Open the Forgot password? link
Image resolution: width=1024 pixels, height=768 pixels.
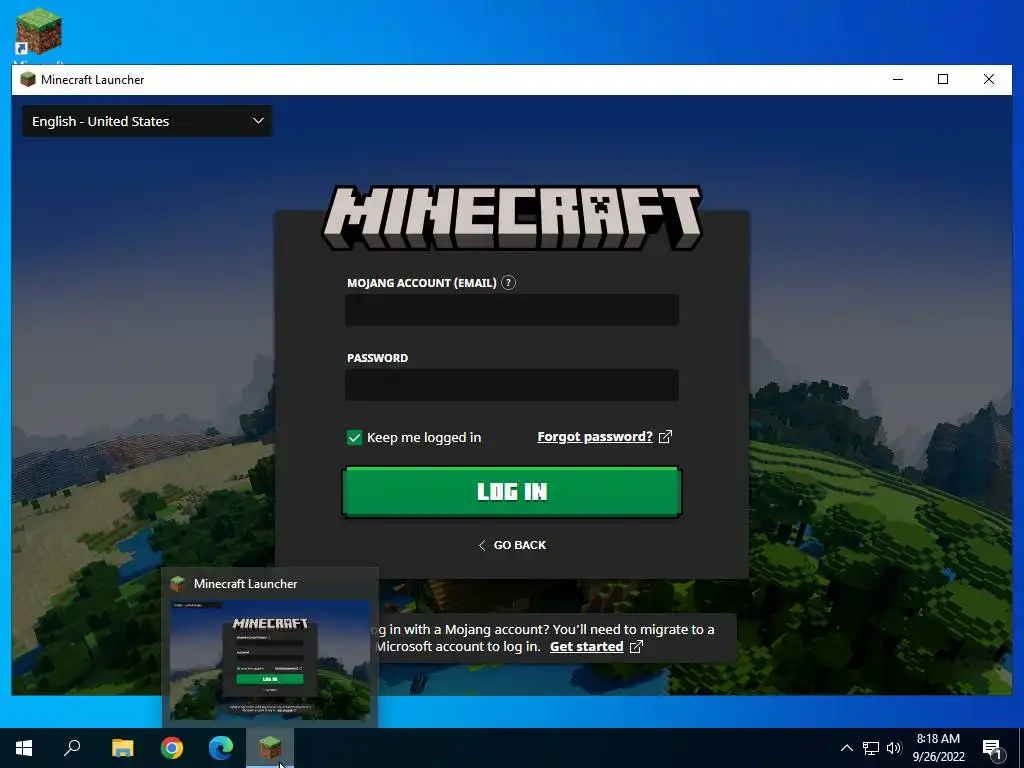click(x=595, y=437)
